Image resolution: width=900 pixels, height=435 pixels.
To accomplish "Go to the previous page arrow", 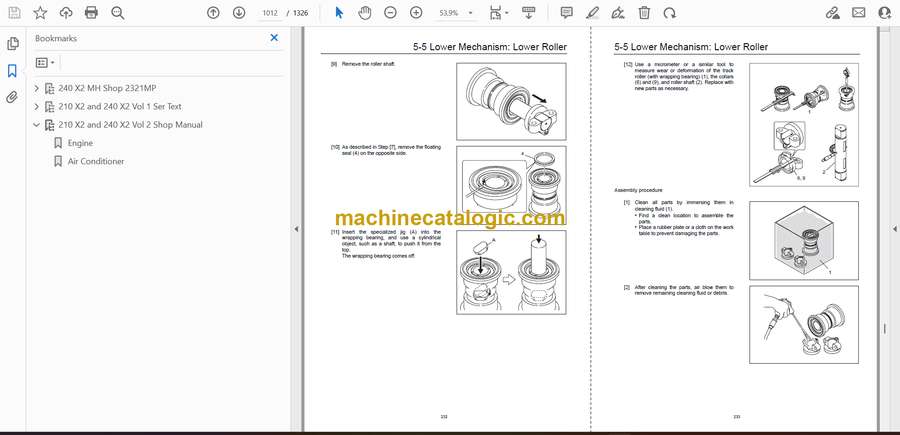I will click(x=213, y=13).
